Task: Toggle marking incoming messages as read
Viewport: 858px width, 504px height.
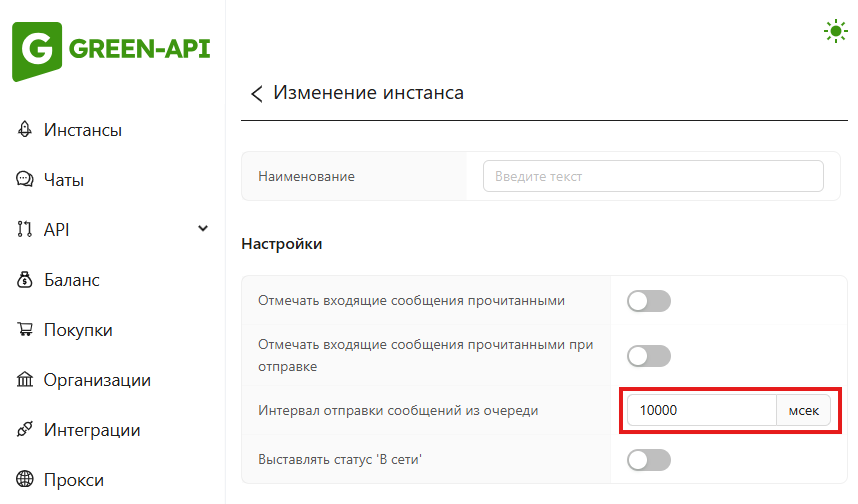Action: 648,301
